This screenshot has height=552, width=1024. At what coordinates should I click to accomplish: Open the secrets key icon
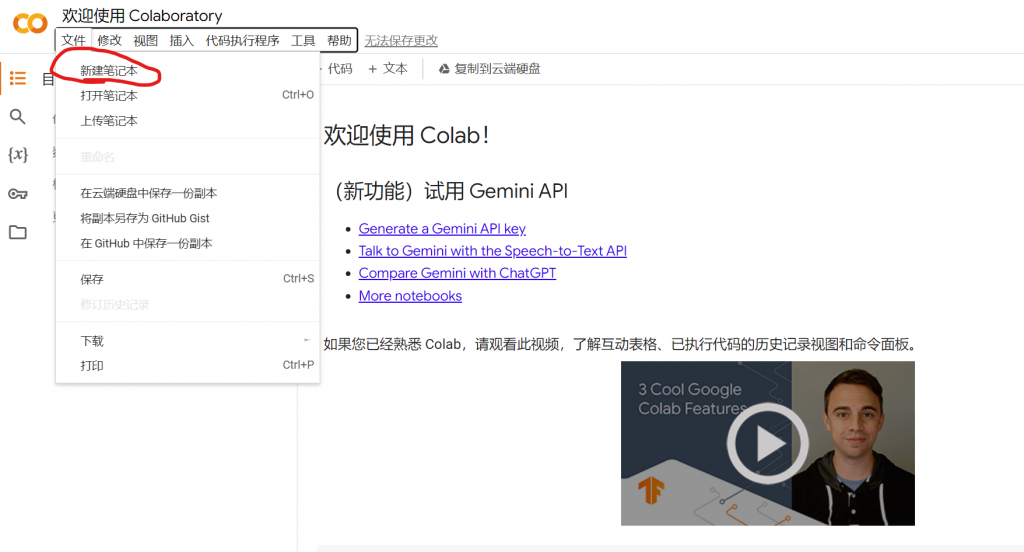[18, 194]
